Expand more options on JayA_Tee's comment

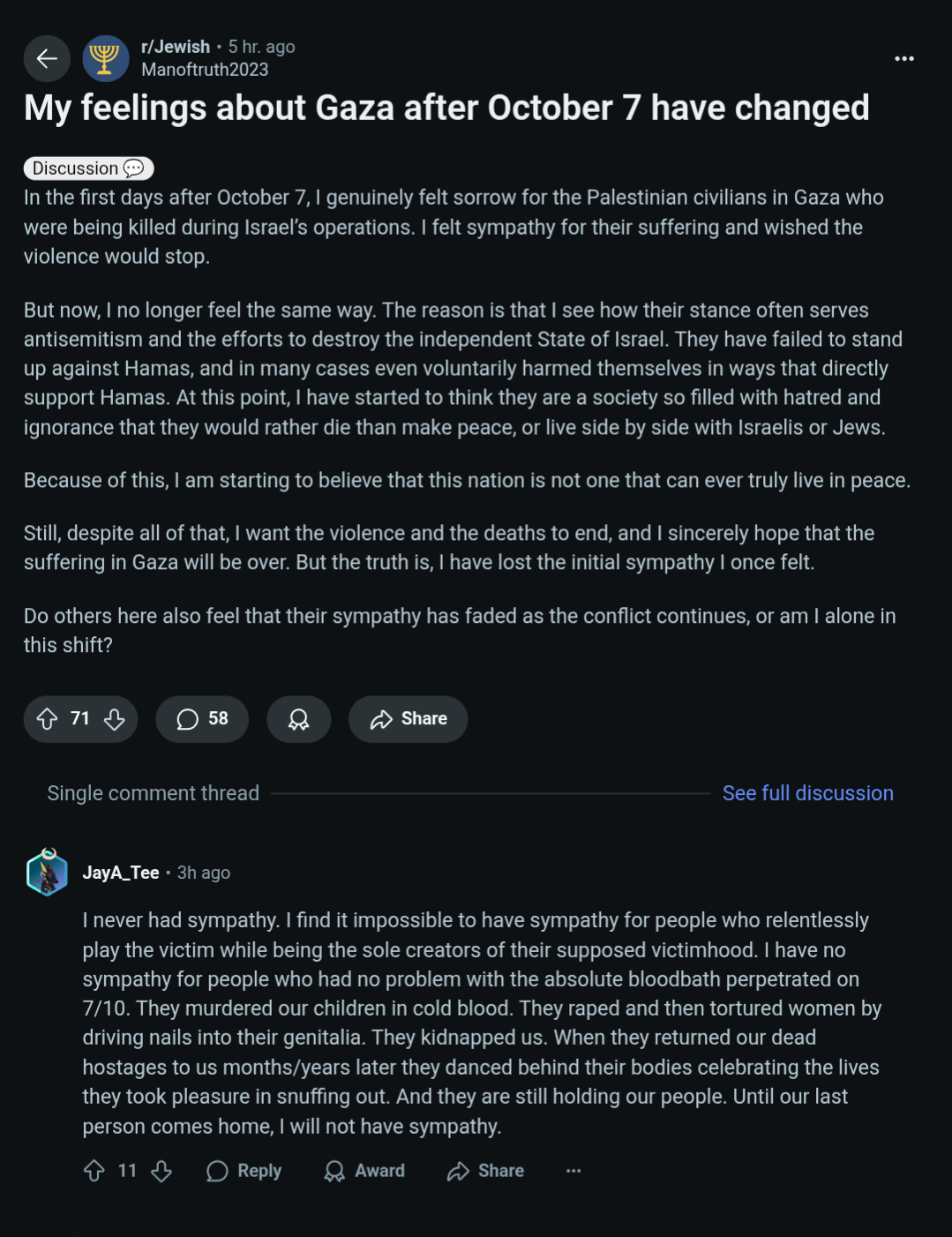(573, 1171)
